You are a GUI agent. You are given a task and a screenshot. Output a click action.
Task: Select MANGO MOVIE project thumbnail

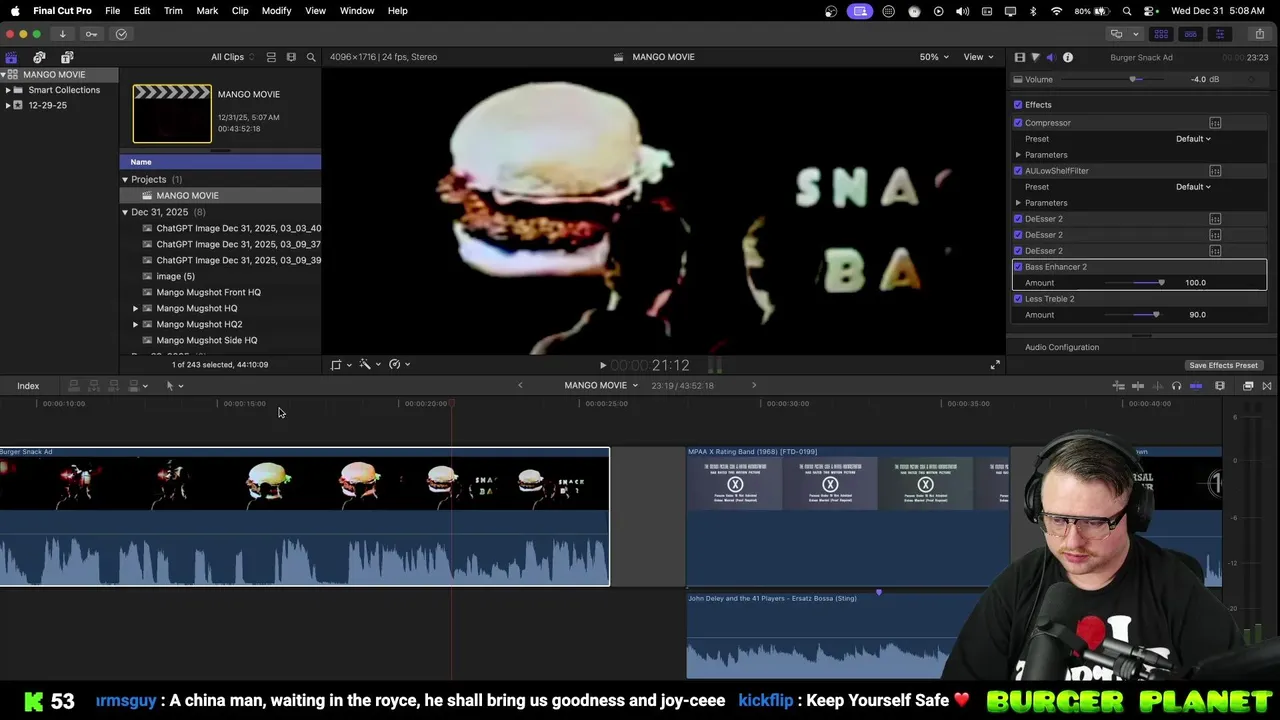coord(172,114)
